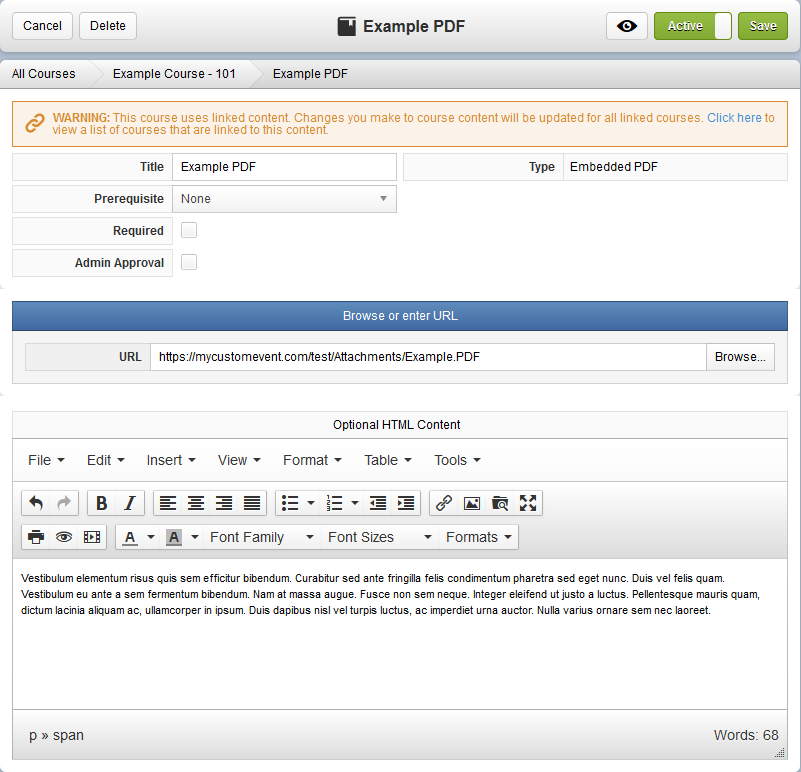Insert a video or media
The width and height of the screenshot is (801, 772).
pyautogui.click(x=92, y=537)
